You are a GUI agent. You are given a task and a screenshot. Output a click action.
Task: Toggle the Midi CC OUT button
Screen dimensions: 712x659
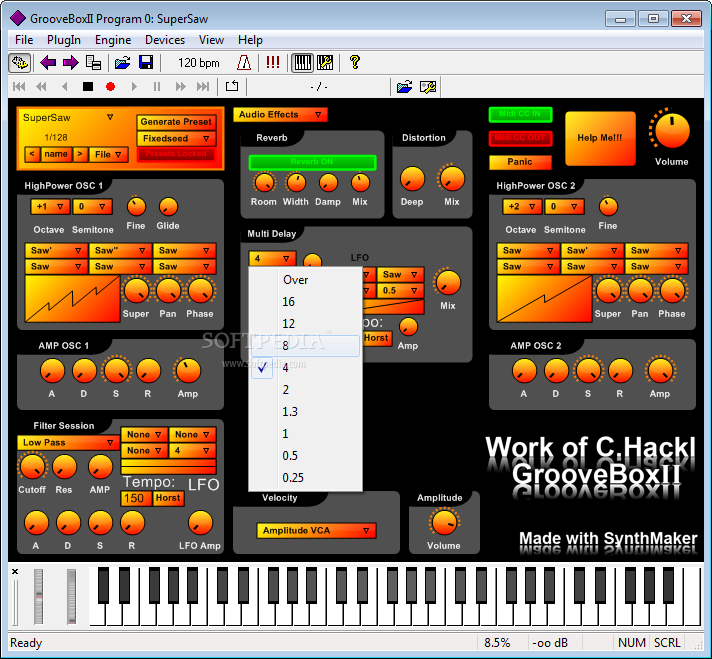tap(520, 138)
